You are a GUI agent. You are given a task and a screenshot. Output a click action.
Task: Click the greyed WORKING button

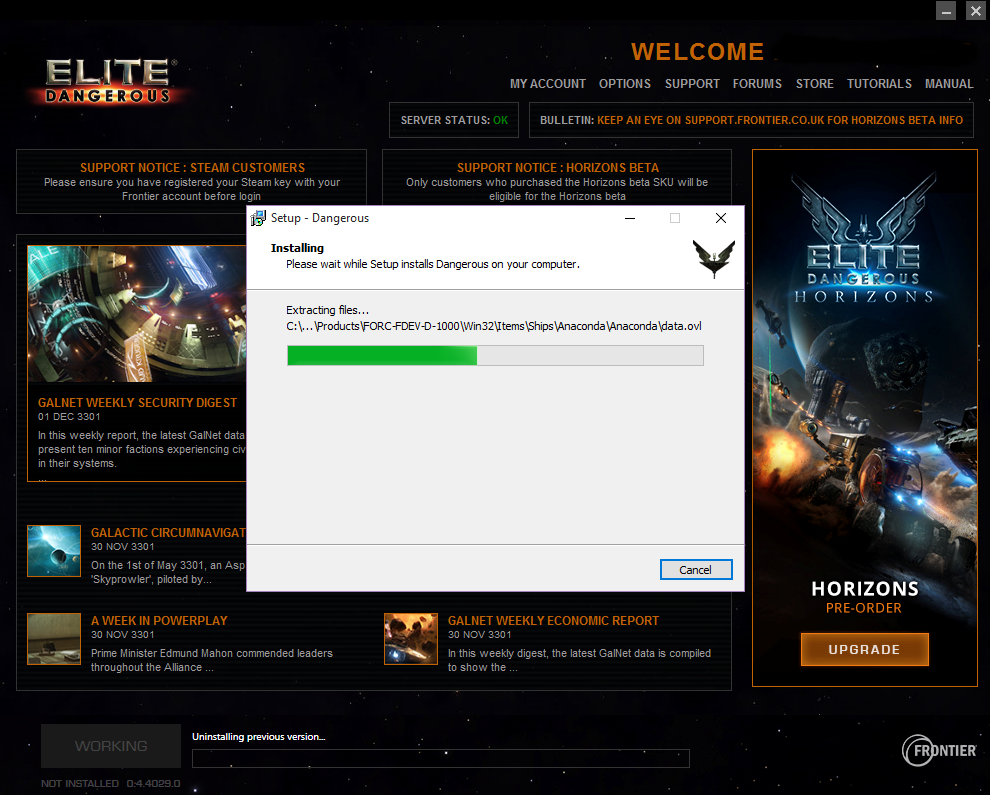111,746
